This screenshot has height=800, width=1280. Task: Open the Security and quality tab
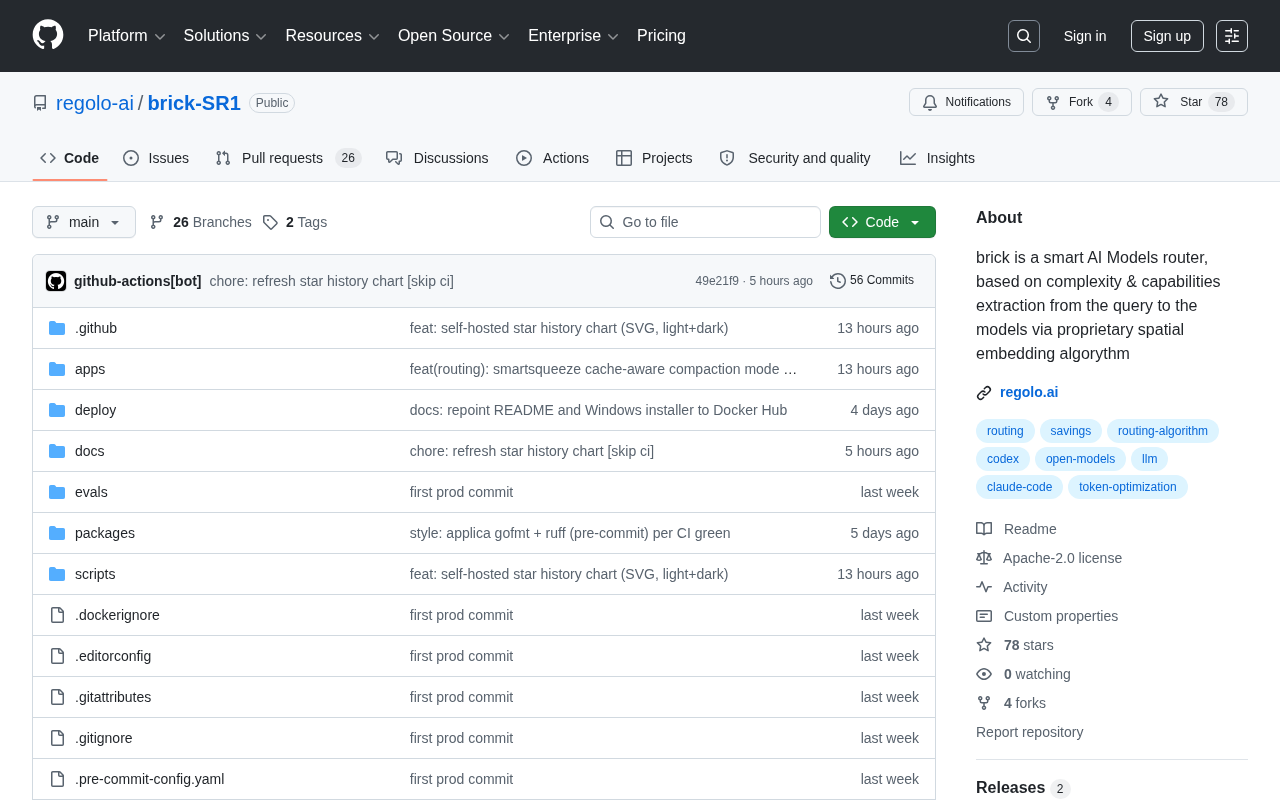pyautogui.click(x=795, y=158)
